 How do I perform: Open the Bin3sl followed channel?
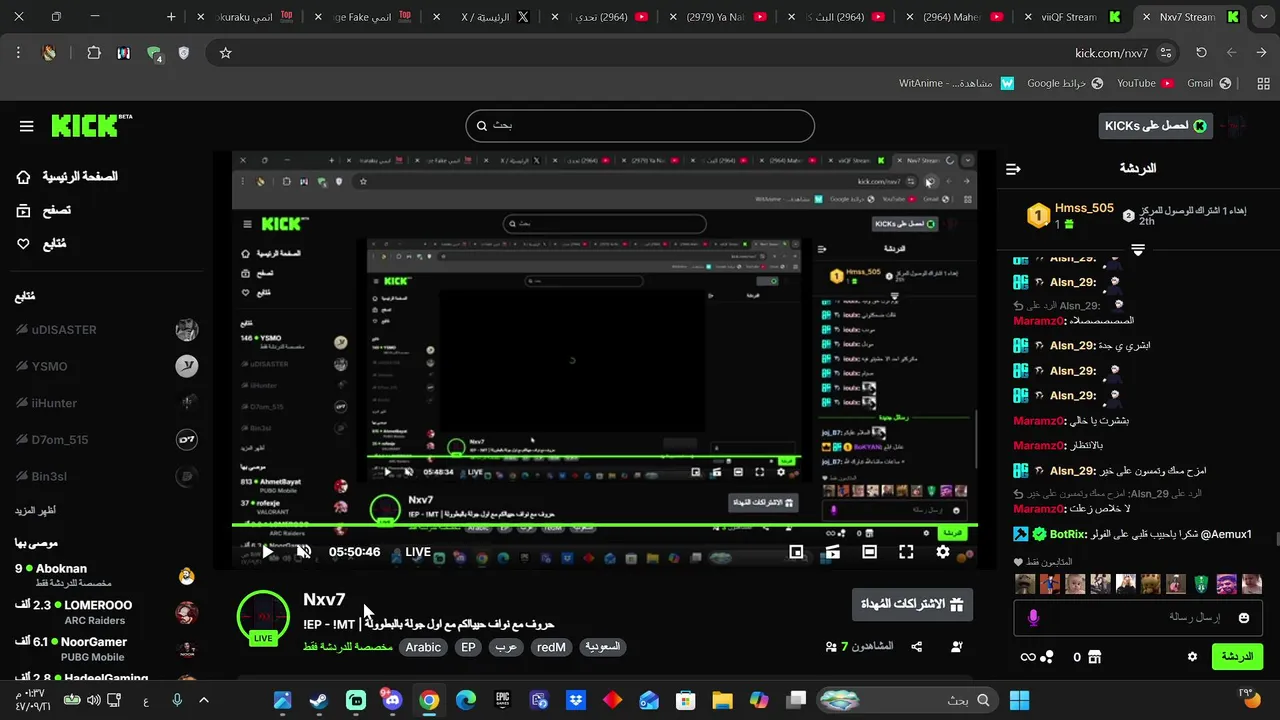[106, 476]
